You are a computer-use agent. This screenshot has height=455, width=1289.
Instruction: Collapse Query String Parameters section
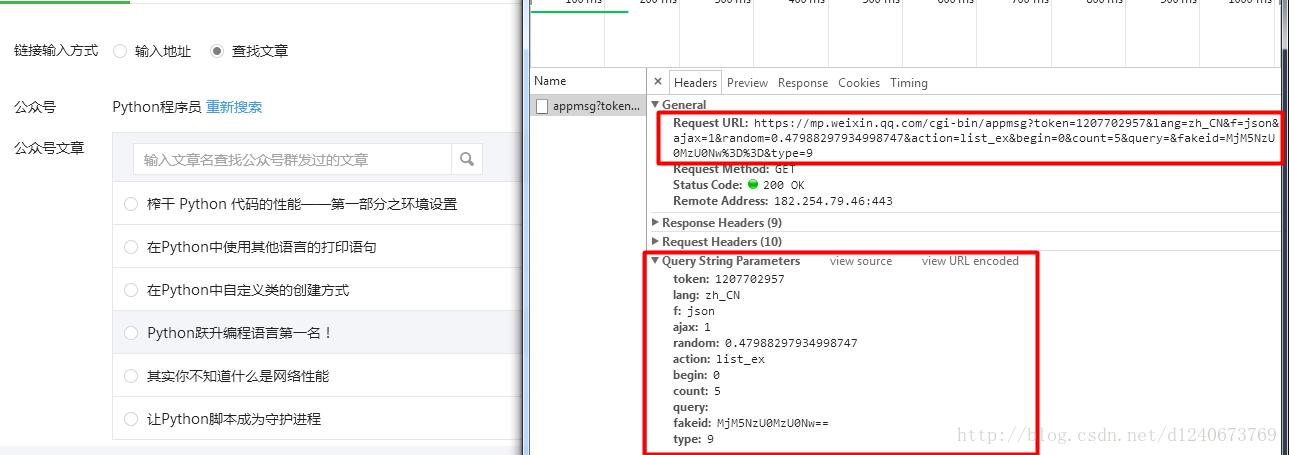click(656, 262)
